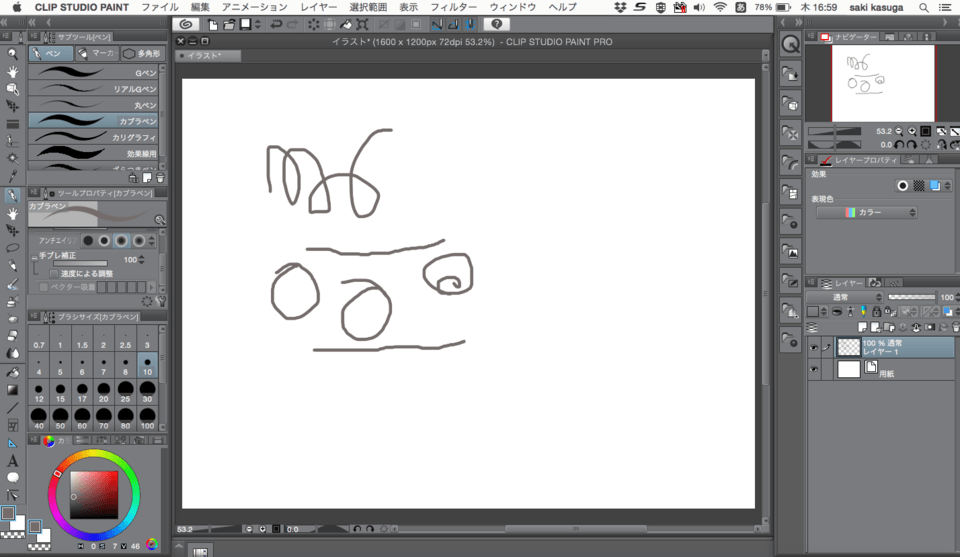Select the text tool (A)
This screenshot has width=960, height=557.
[13, 461]
